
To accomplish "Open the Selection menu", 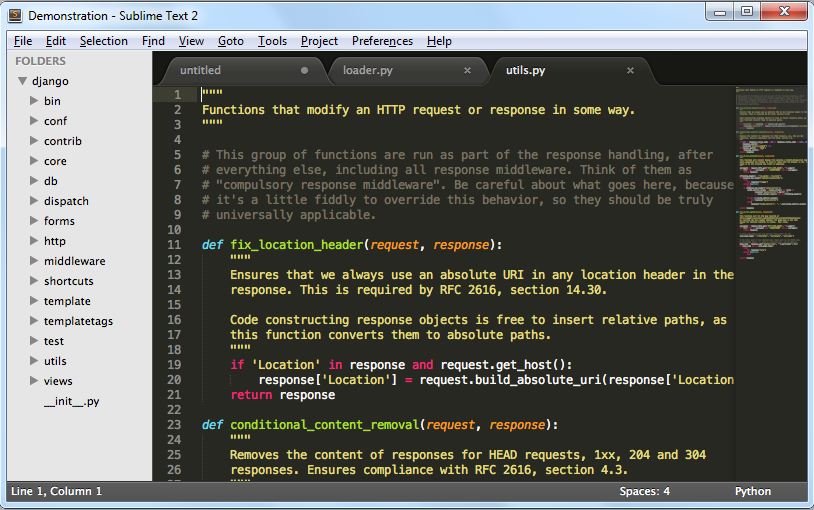I will pos(103,41).
